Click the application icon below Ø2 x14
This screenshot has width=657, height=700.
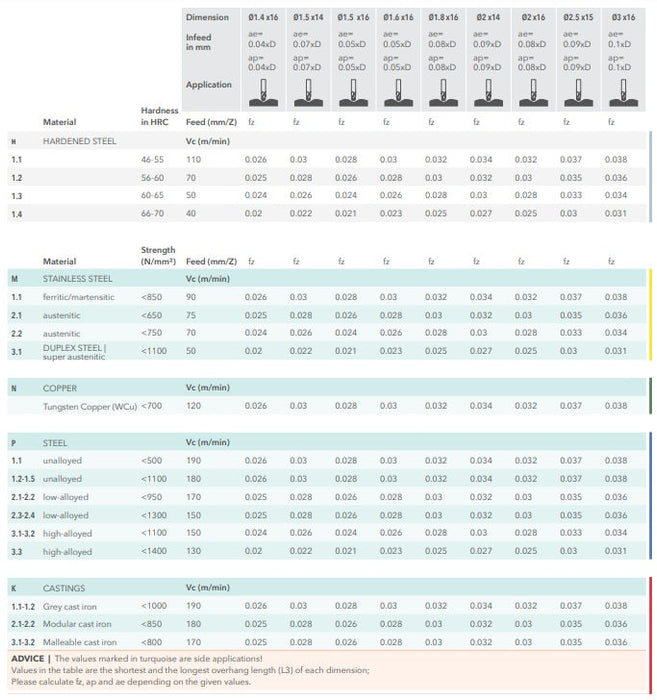click(x=487, y=88)
